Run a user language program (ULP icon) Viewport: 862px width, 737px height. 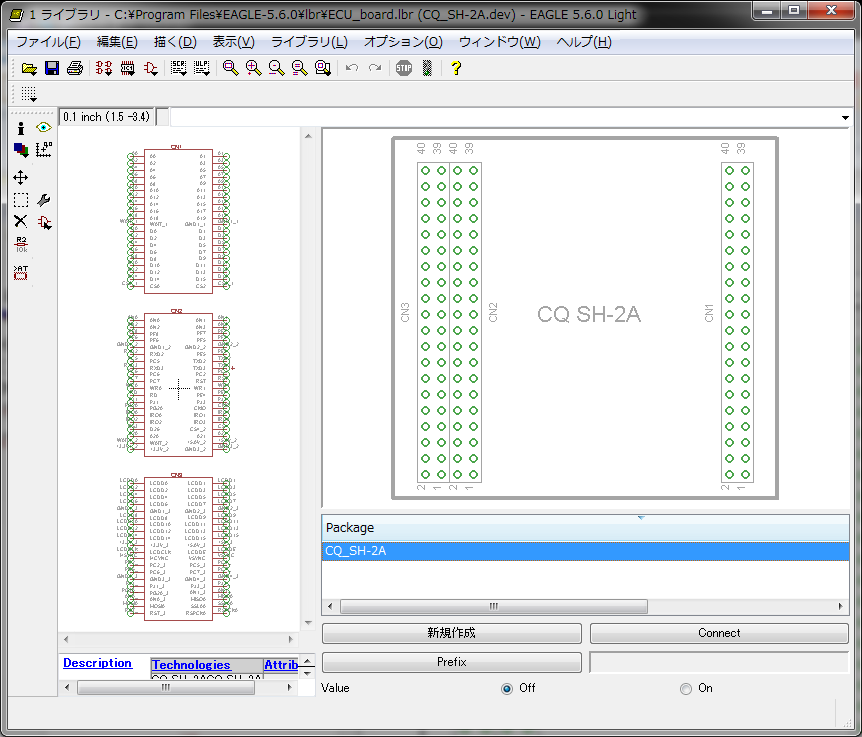(x=202, y=68)
